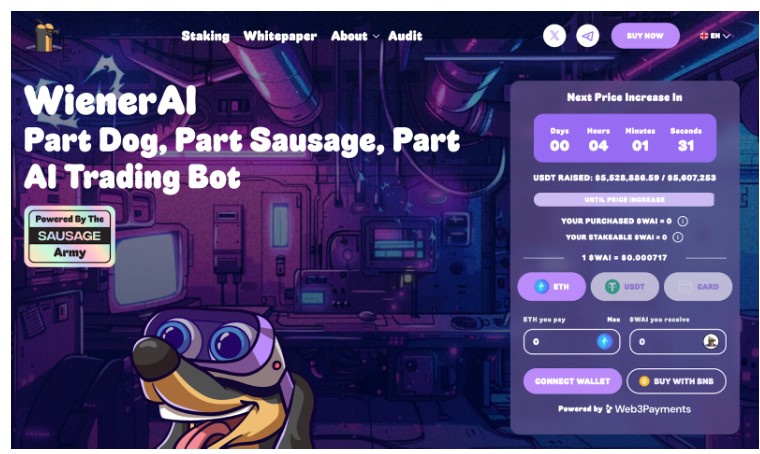
Task: Click WAI token icon in receive field
Action: pos(711,342)
